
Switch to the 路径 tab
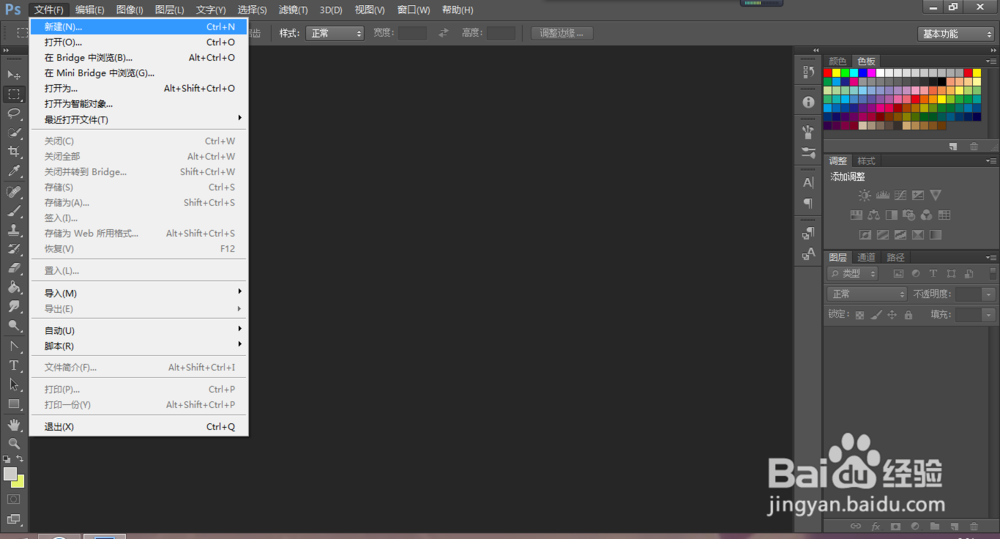[895, 257]
